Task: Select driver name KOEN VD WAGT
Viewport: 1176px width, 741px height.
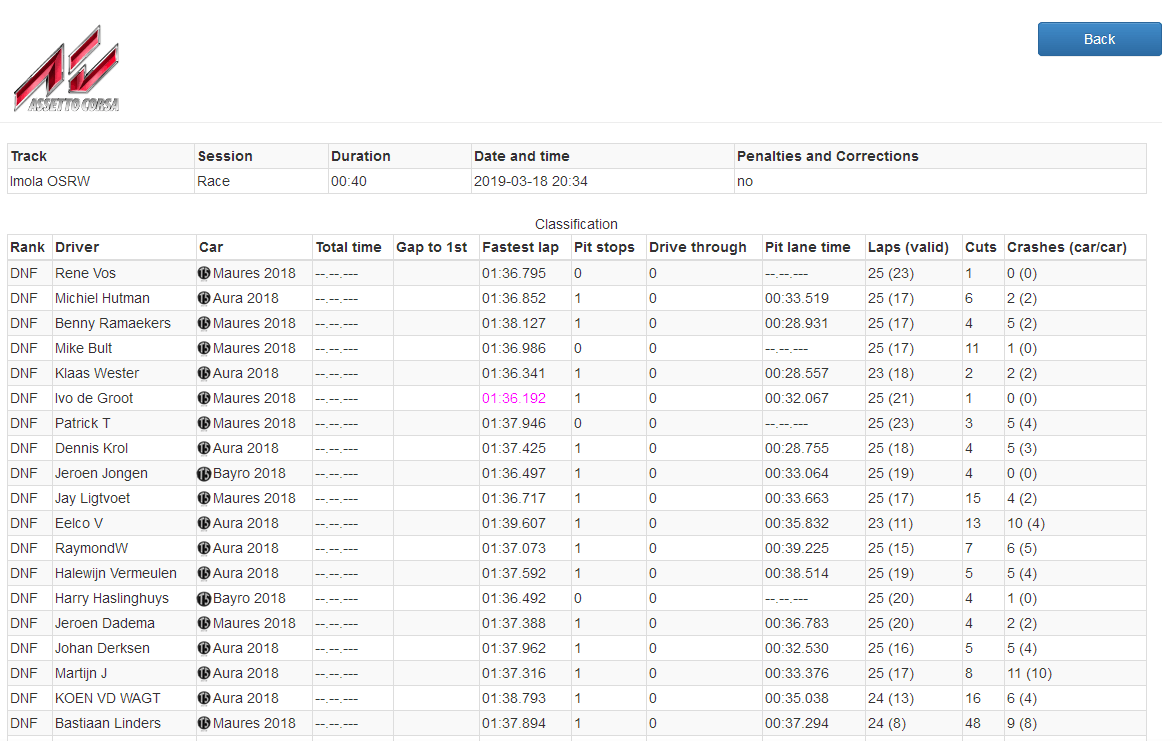Action: click(x=108, y=698)
